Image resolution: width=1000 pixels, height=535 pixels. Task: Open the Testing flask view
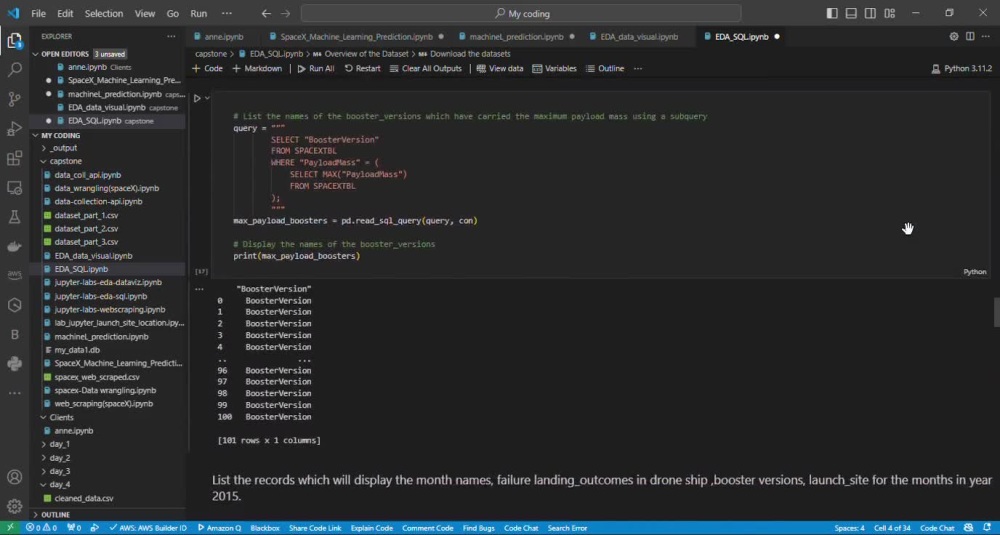click(x=14, y=217)
